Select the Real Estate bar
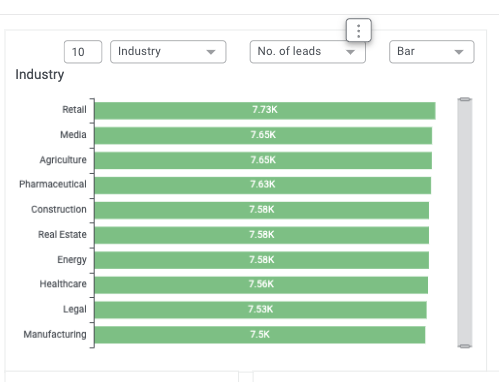This screenshot has width=499, height=382. pos(262,235)
